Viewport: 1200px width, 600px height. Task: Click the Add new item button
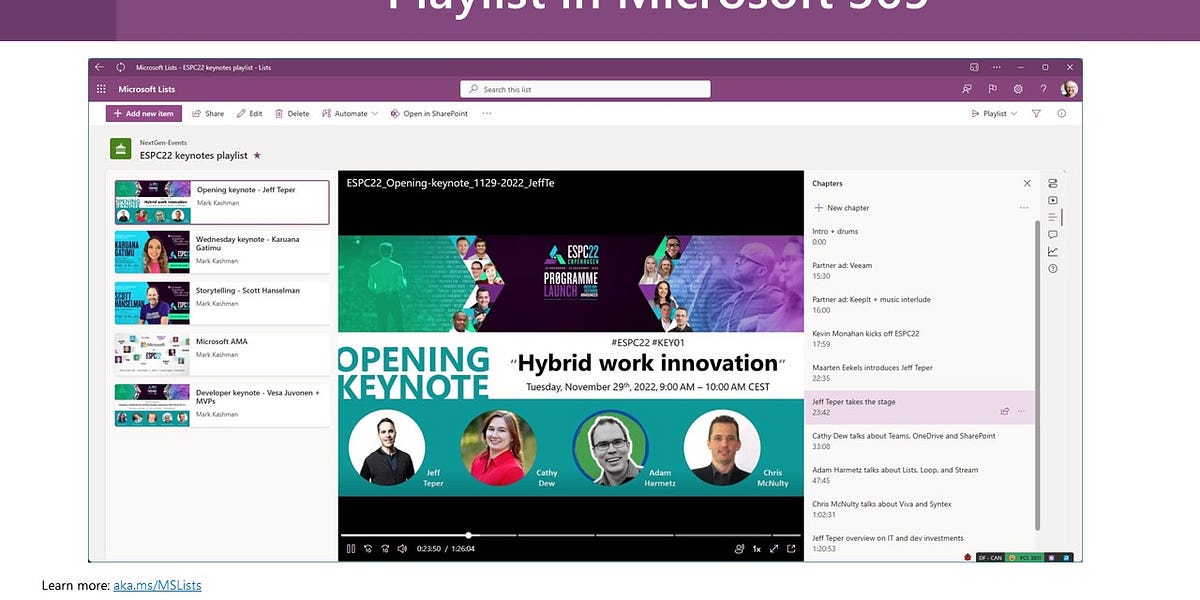(142, 113)
